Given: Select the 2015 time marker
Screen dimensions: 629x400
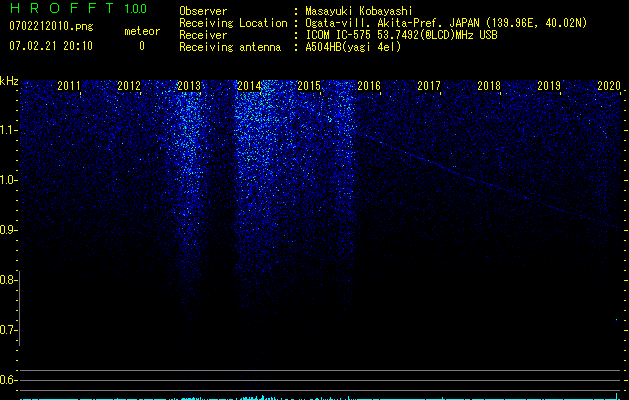Looking at the screenshot, I should (x=309, y=85).
